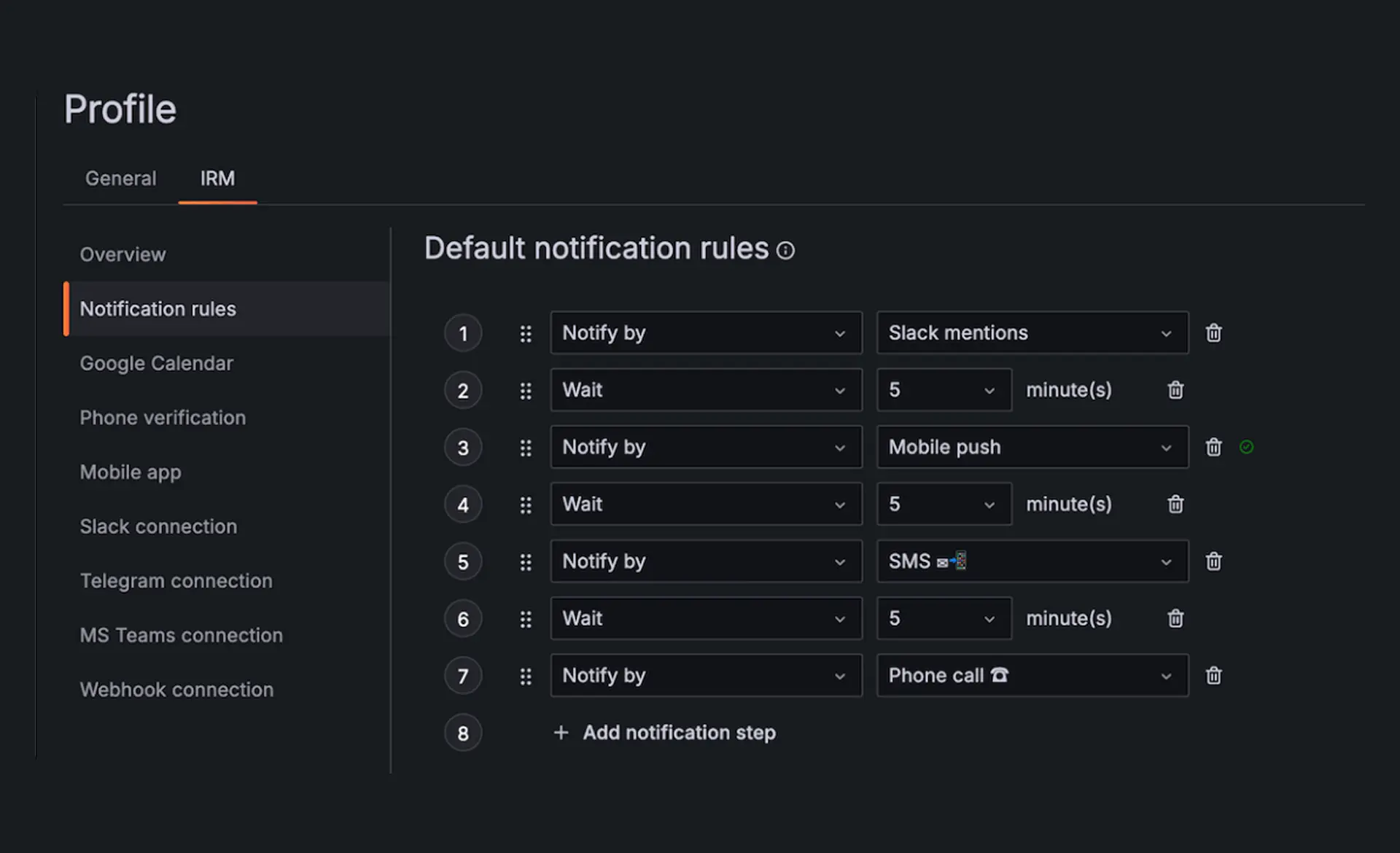Open the Mobile app section
Screen dimensions: 1400x853
pyautogui.click(x=131, y=472)
